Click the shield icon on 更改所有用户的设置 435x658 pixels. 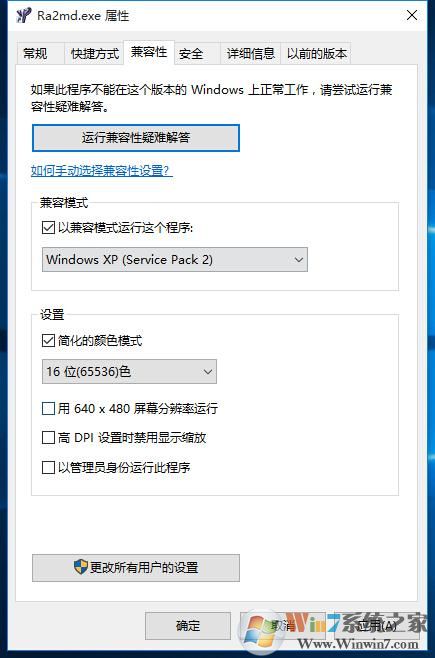81,567
